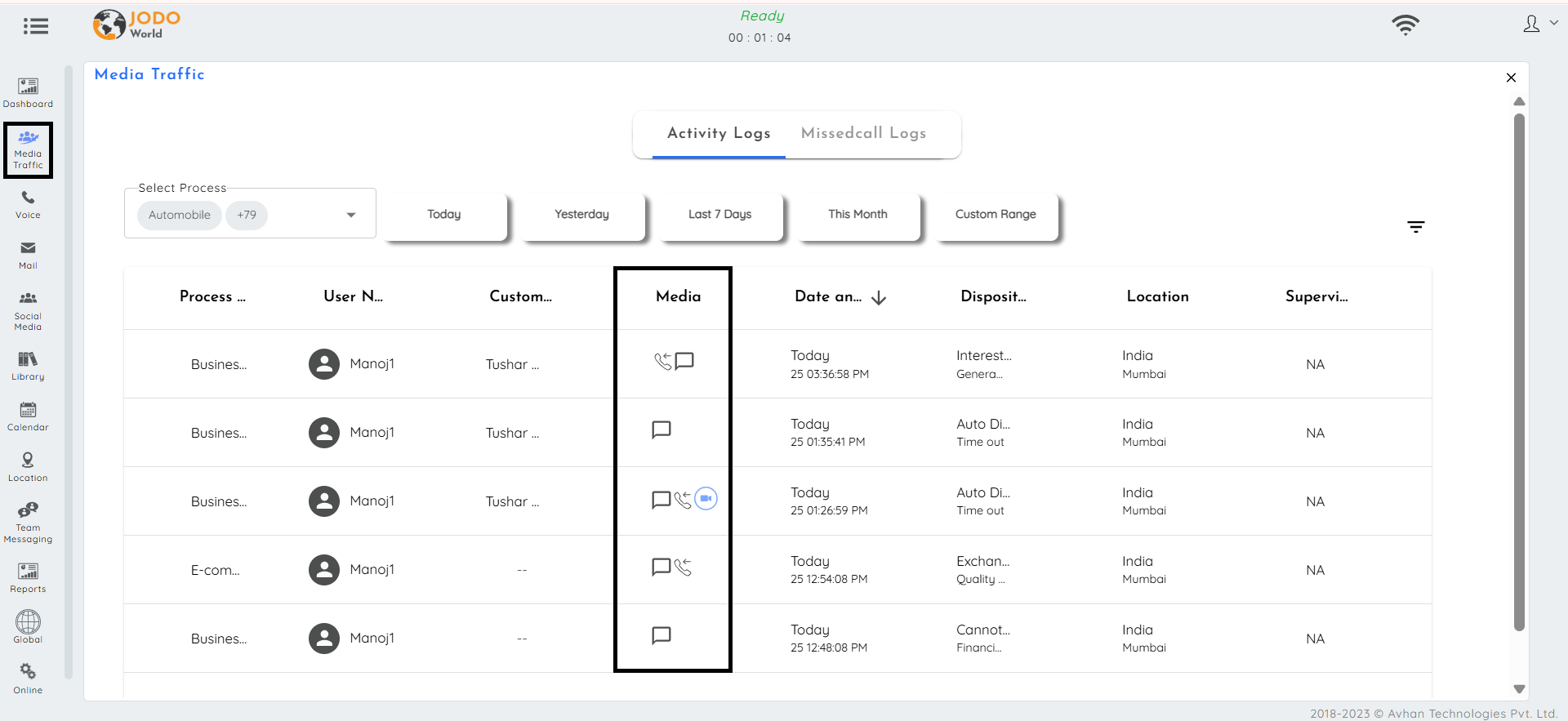Click the JODO World logo
This screenshot has height=721, width=1568.
click(136, 24)
